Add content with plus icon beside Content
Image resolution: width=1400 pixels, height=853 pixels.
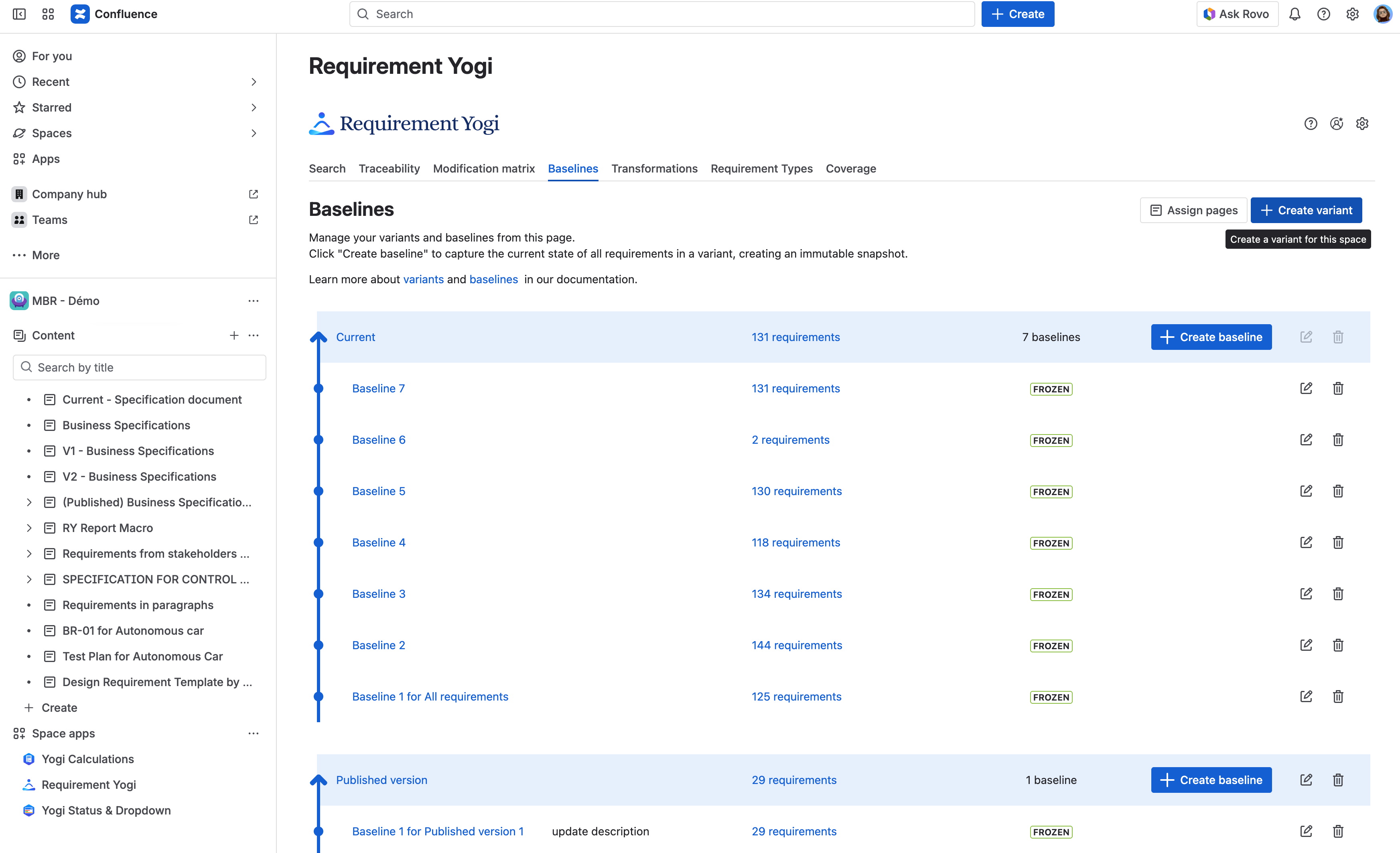233,335
